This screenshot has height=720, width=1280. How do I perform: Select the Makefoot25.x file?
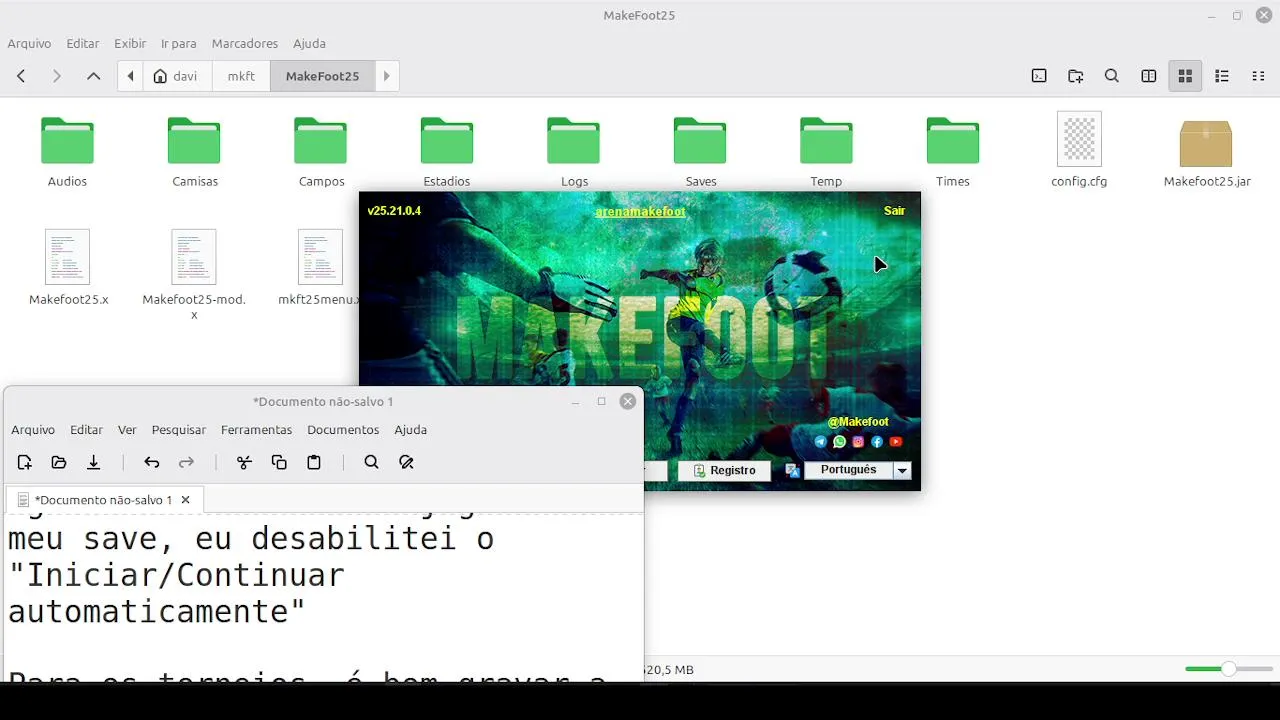coord(68,268)
